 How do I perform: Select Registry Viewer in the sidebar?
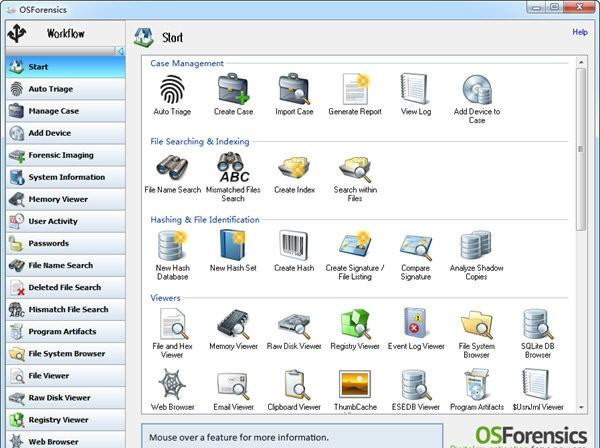pos(65,420)
